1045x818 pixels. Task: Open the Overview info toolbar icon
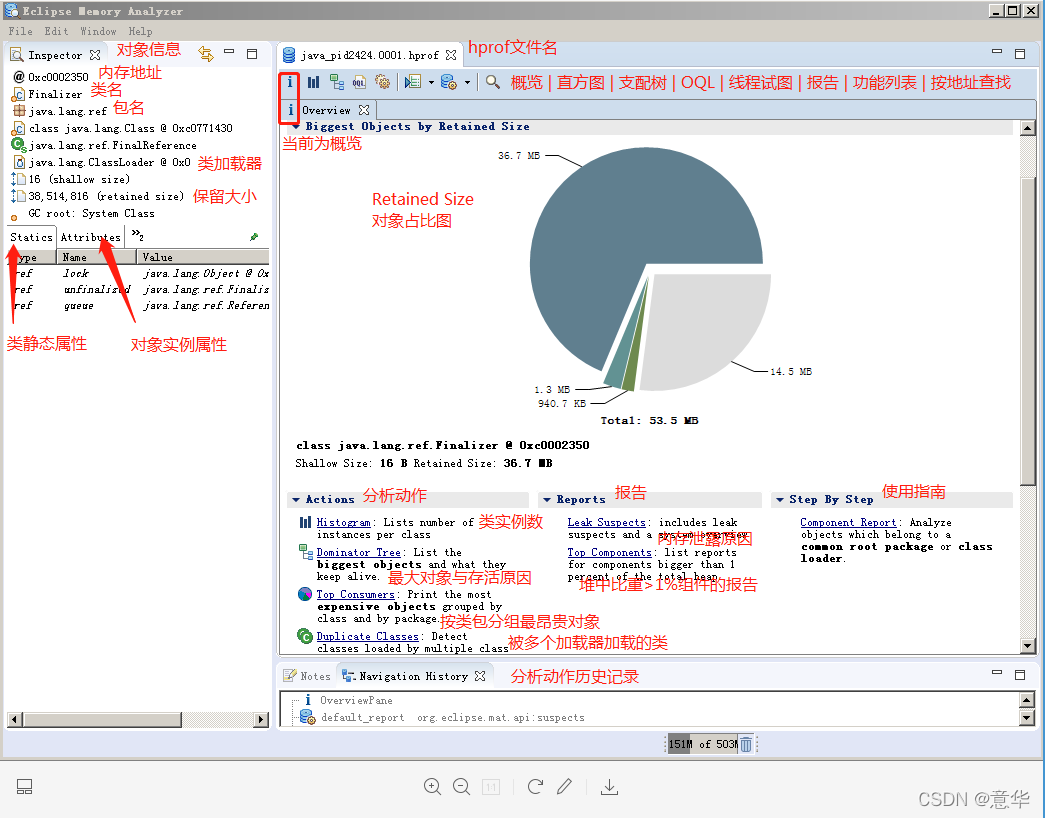(x=290, y=82)
